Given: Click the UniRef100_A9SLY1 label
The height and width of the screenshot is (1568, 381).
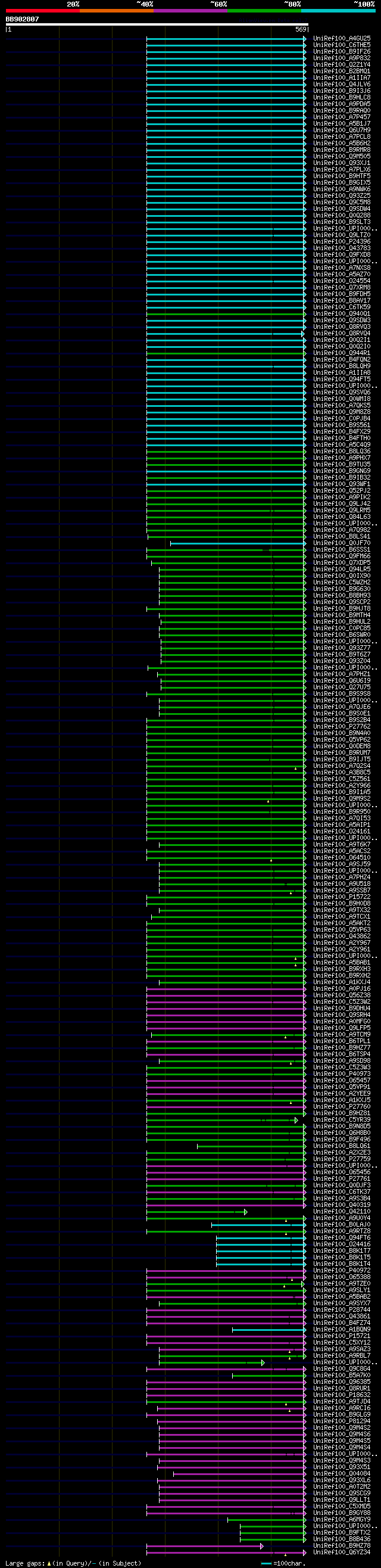Looking at the screenshot, I should coord(342,1290).
